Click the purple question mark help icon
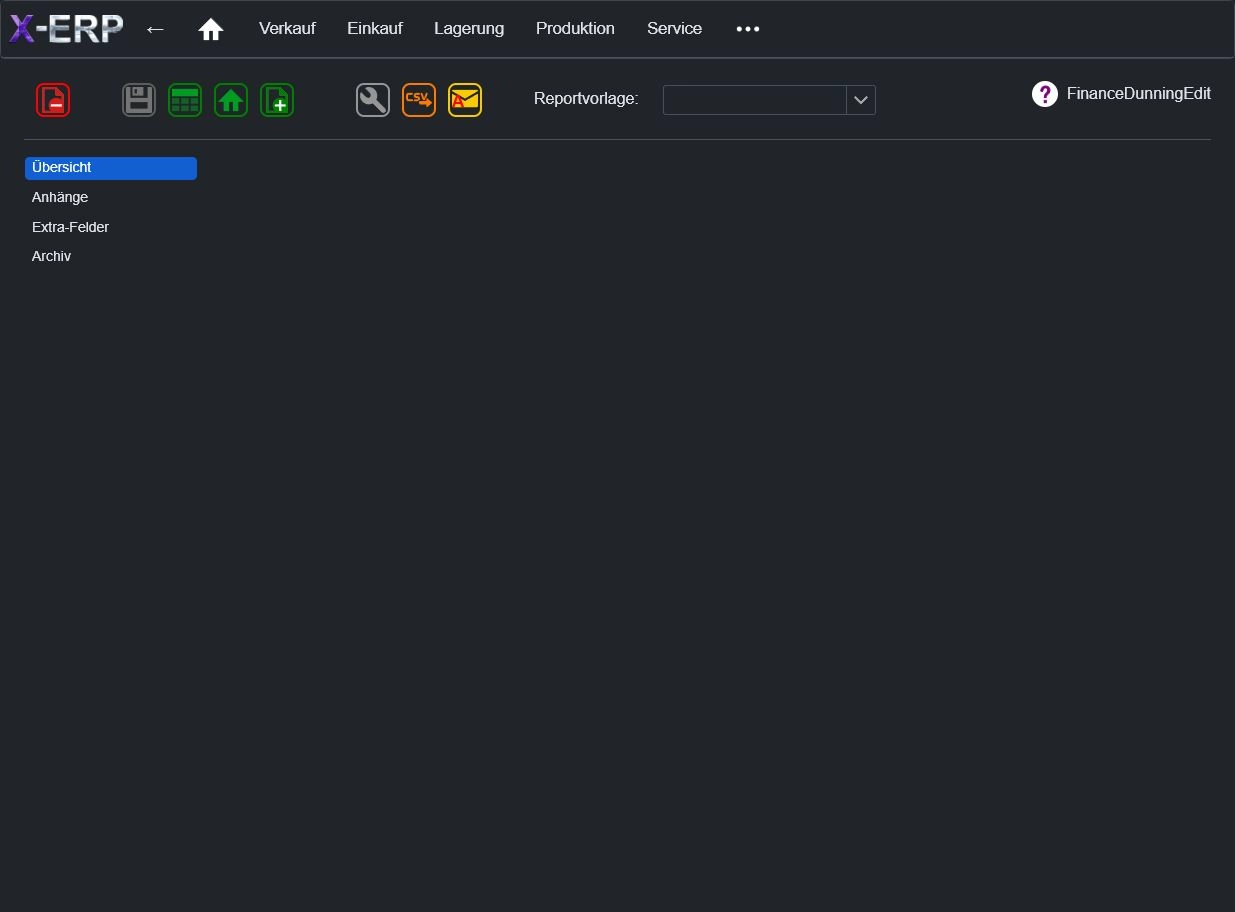This screenshot has width=1235, height=912. click(1045, 94)
